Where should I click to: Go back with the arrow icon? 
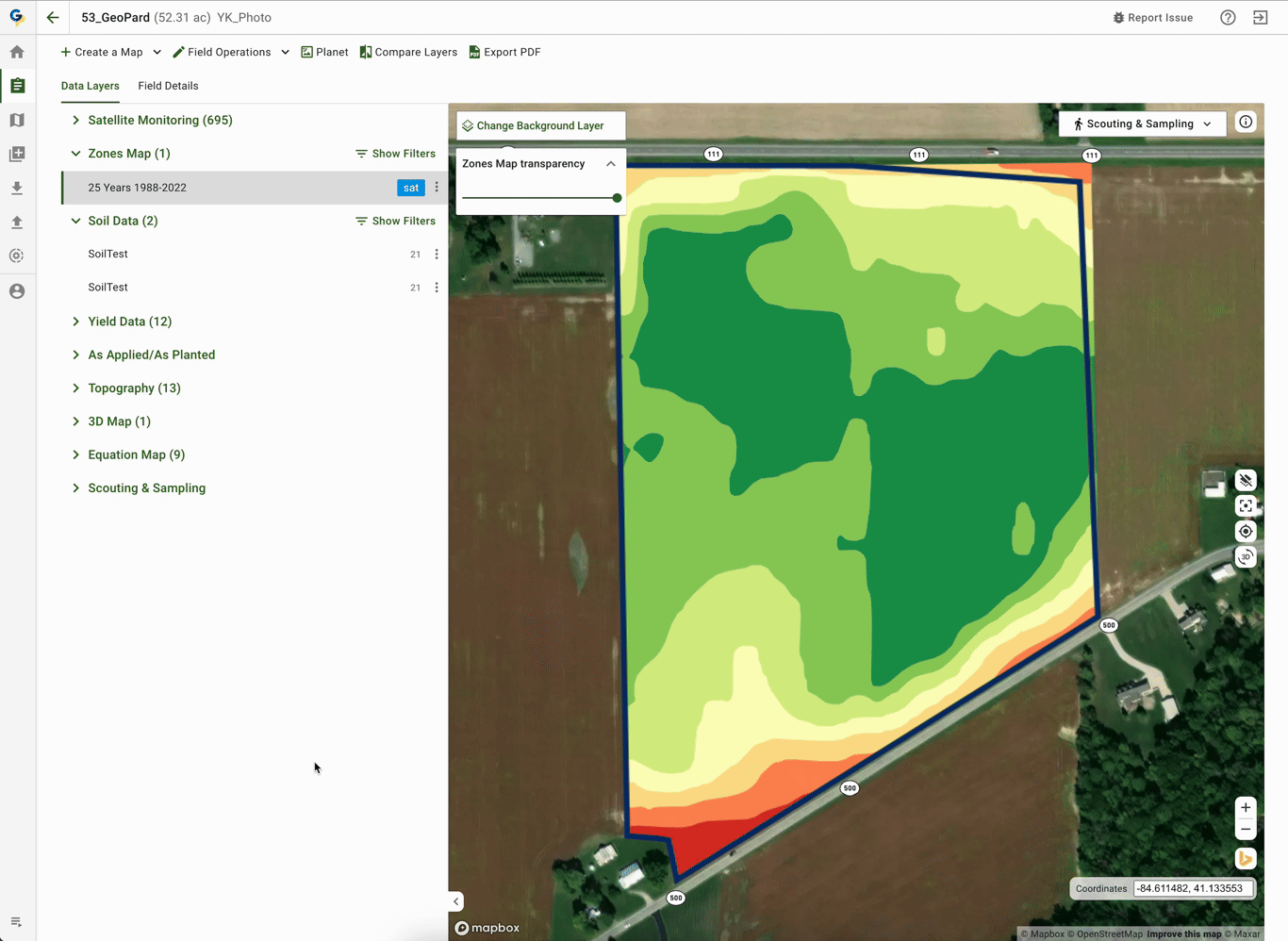coord(53,18)
